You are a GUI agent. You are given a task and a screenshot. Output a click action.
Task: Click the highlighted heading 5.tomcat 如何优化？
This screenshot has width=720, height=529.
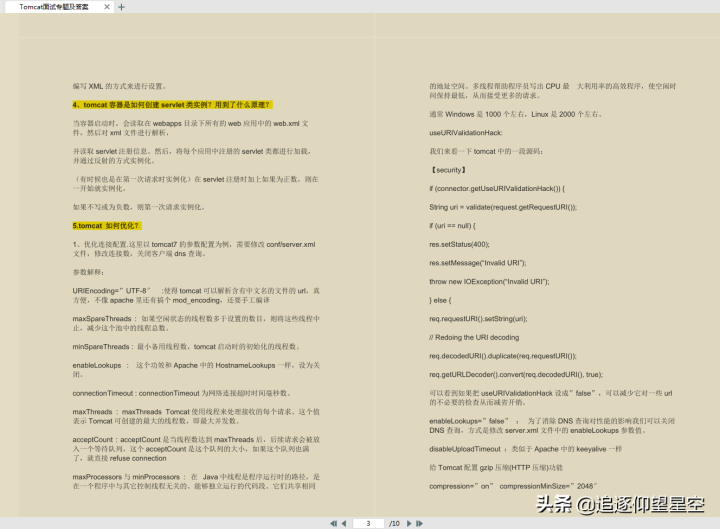pos(107,225)
